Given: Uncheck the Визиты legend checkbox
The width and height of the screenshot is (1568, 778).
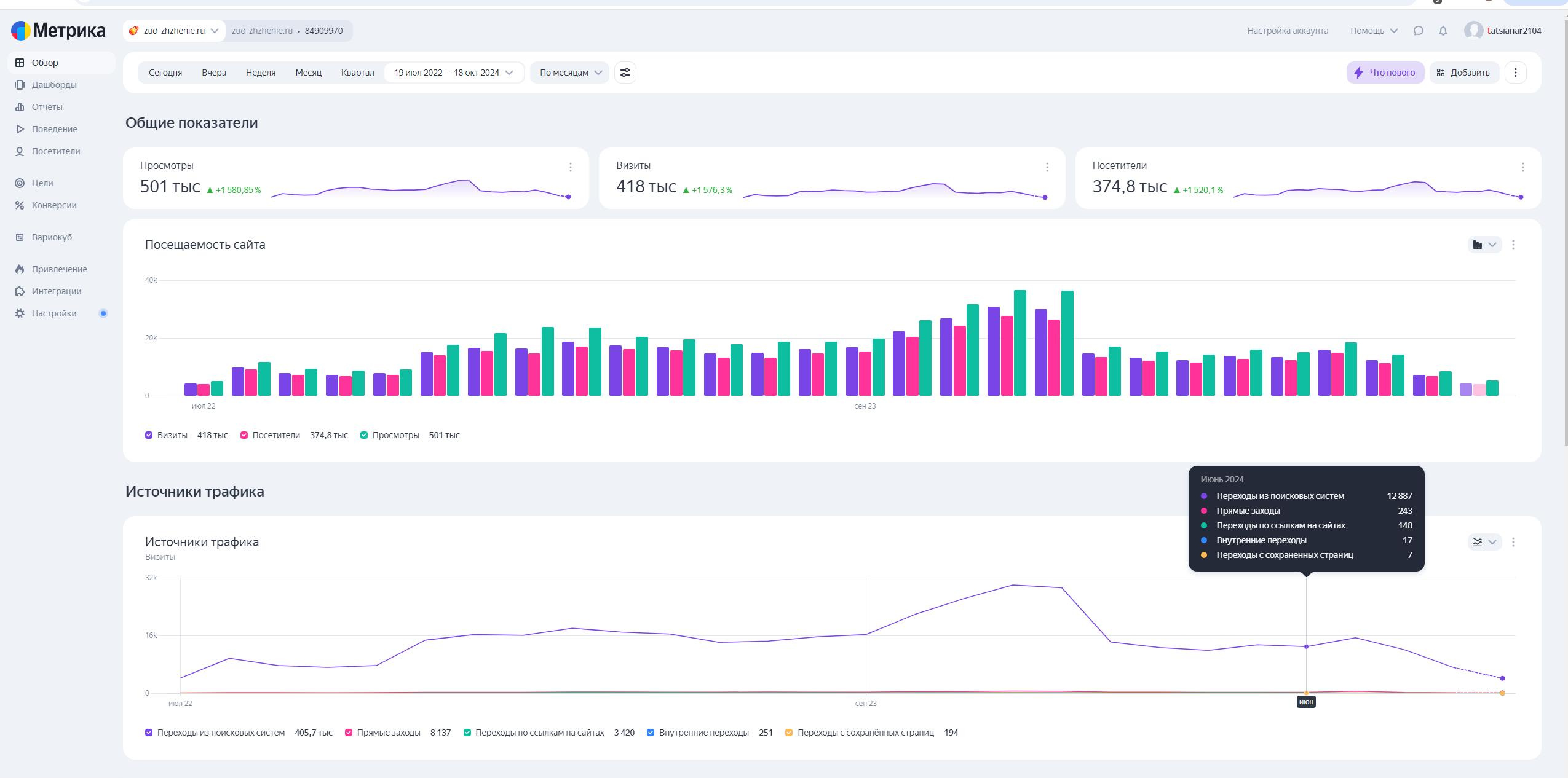Looking at the screenshot, I should pyautogui.click(x=149, y=435).
